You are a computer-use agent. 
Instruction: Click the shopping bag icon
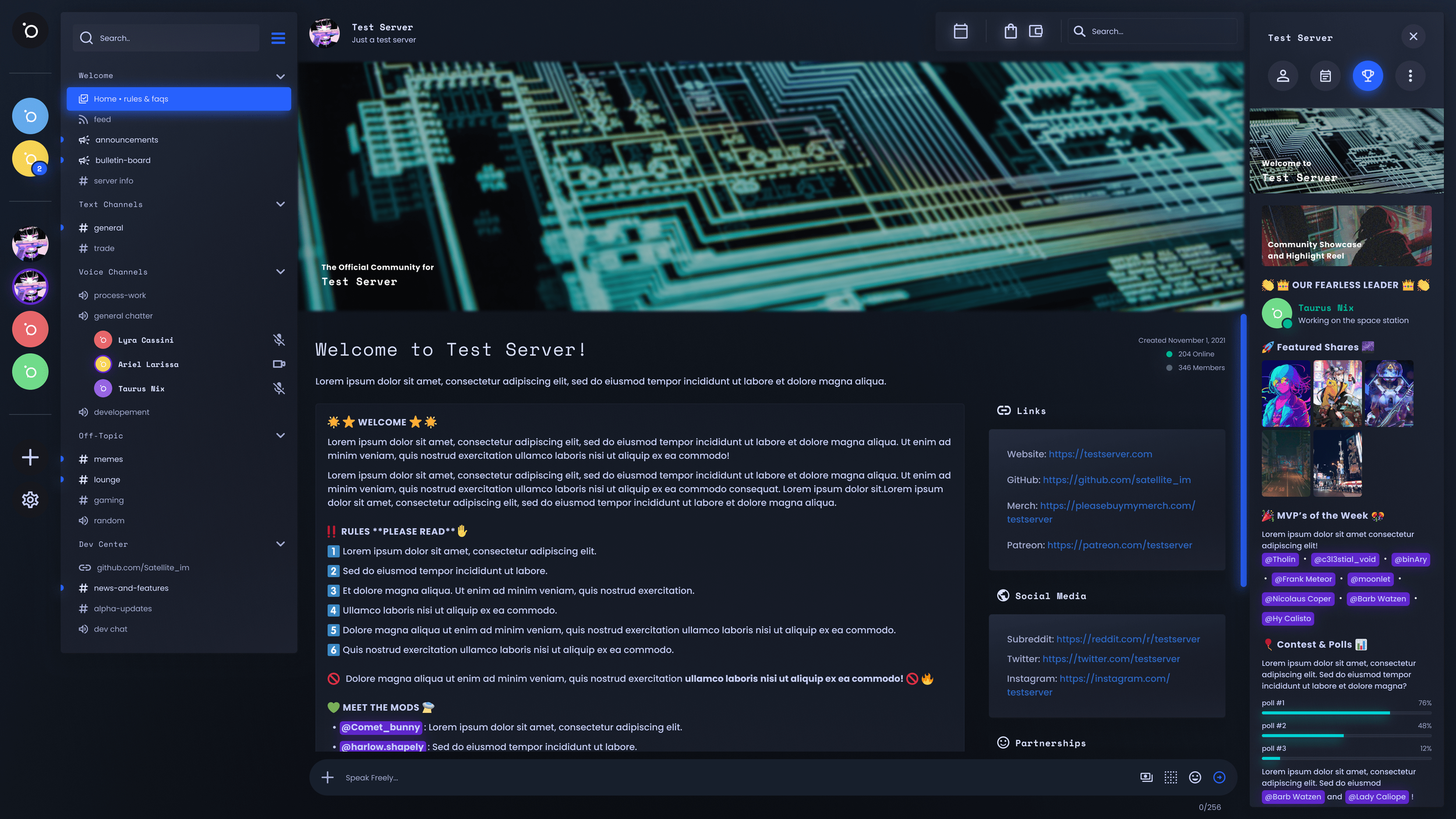click(1010, 31)
